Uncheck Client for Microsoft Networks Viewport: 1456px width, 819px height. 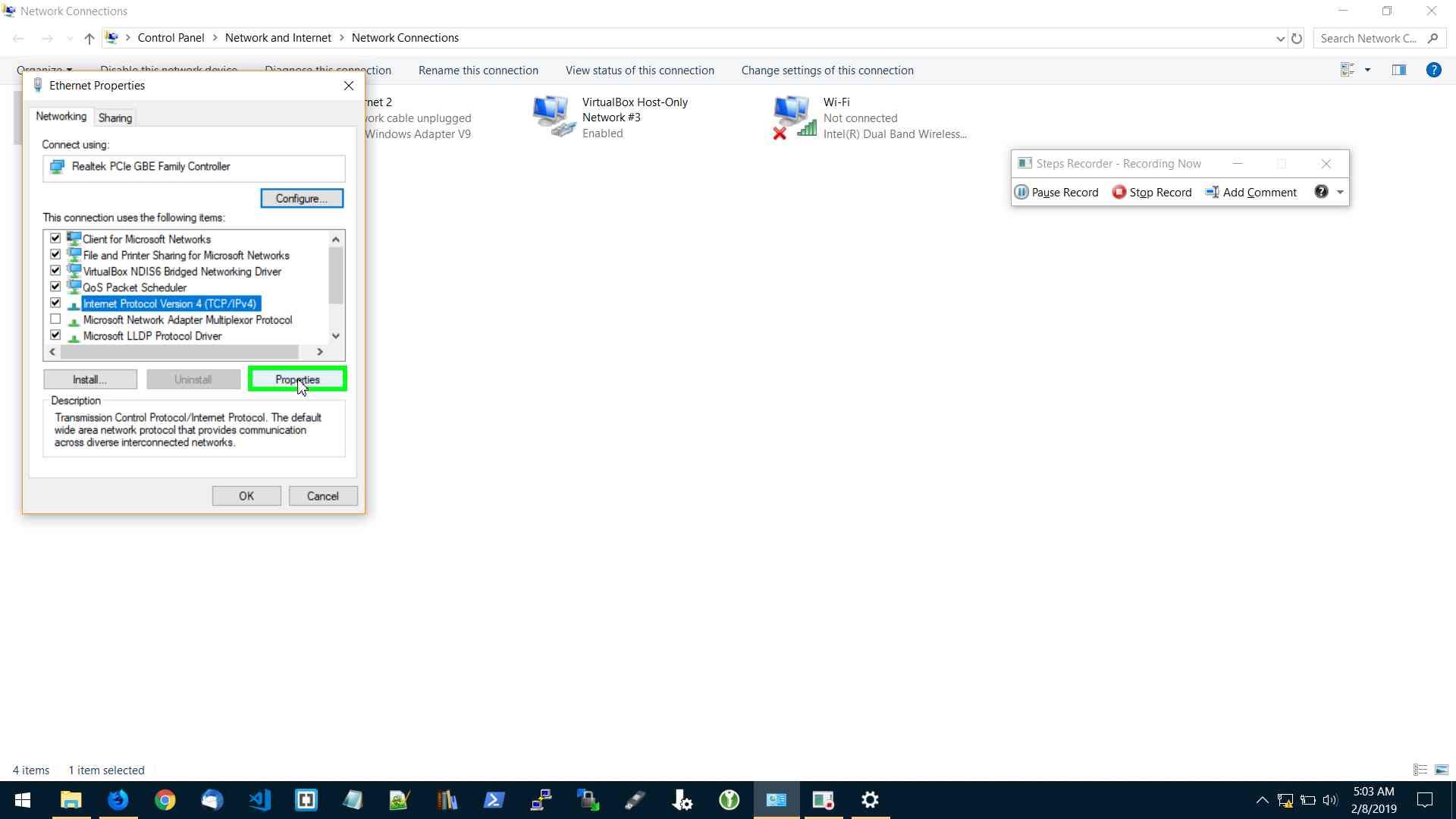point(55,239)
